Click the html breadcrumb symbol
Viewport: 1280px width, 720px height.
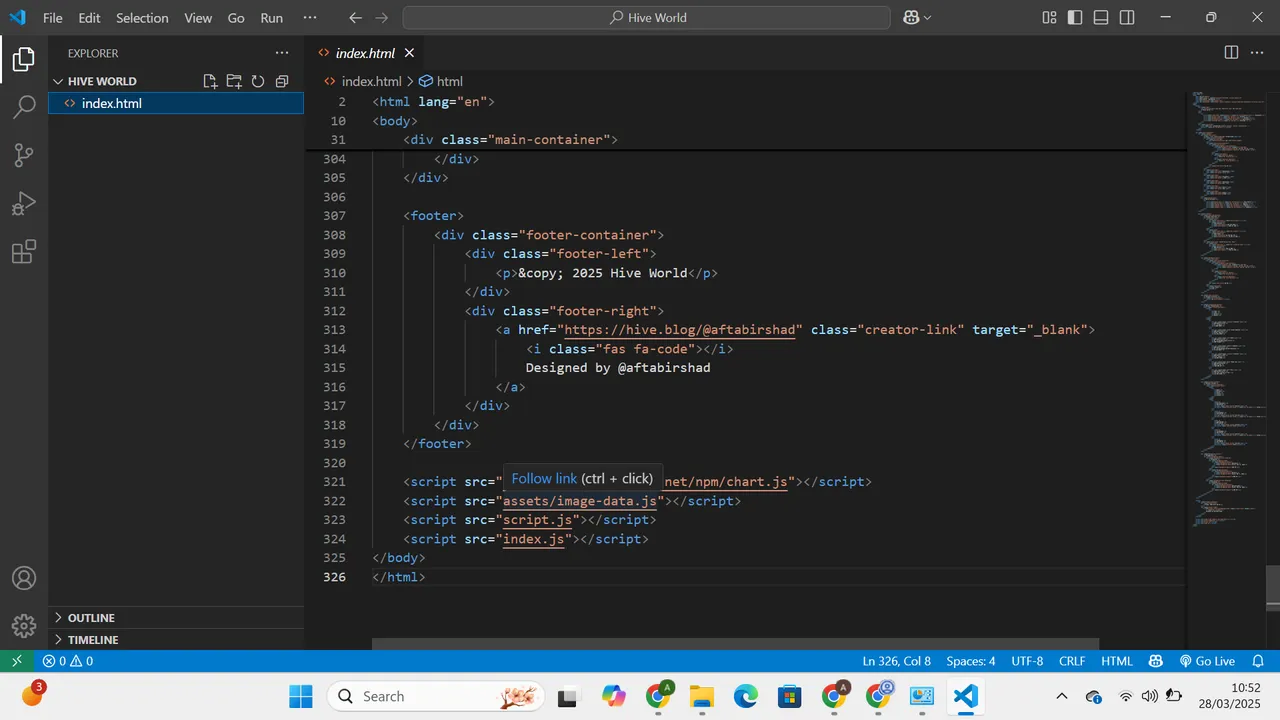pyautogui.click(x=441, y=81)
